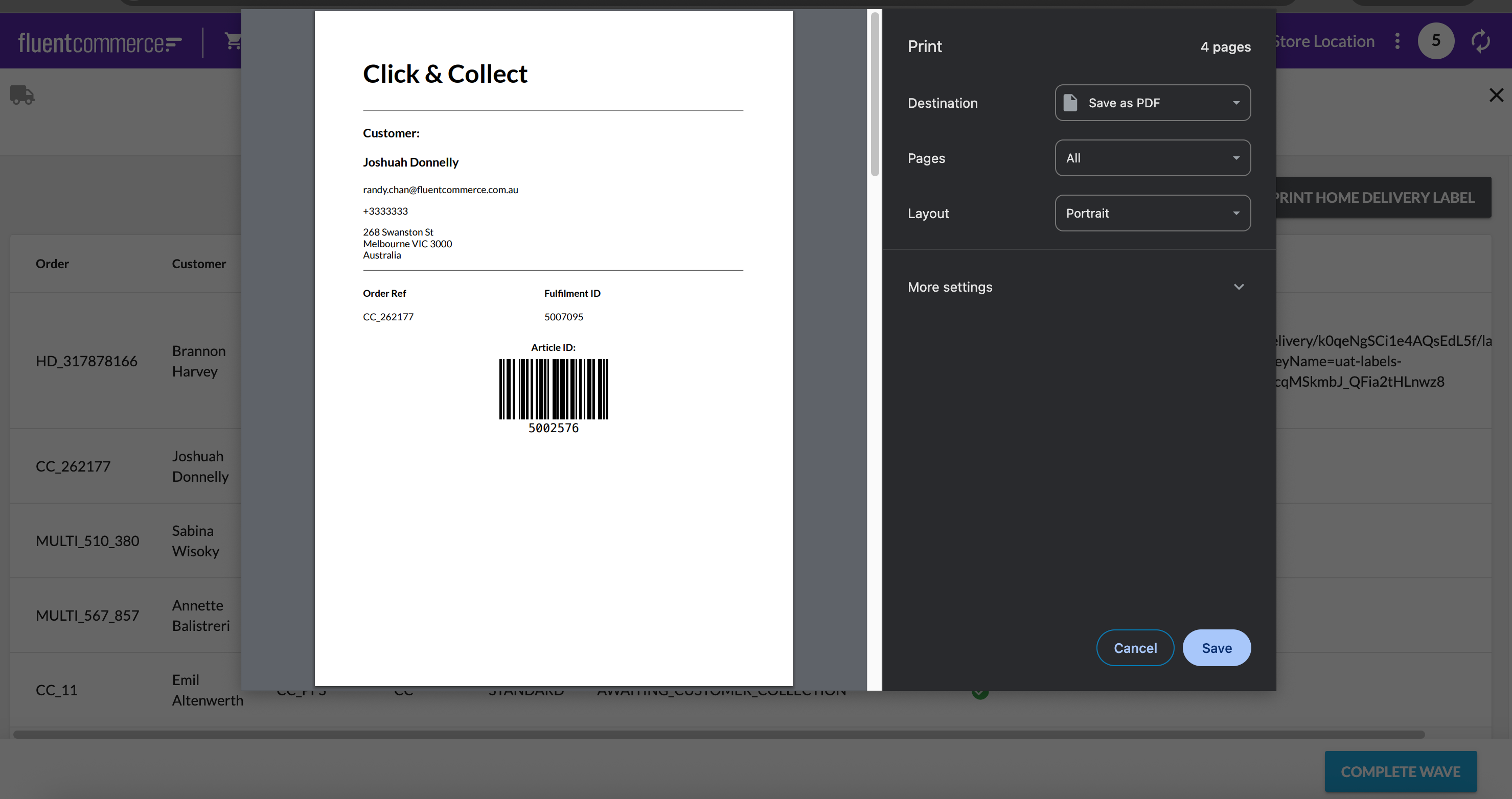Click customer Annette Balistreri
This screenshot has height=799, width=1512.
click(x=201, y=615)
